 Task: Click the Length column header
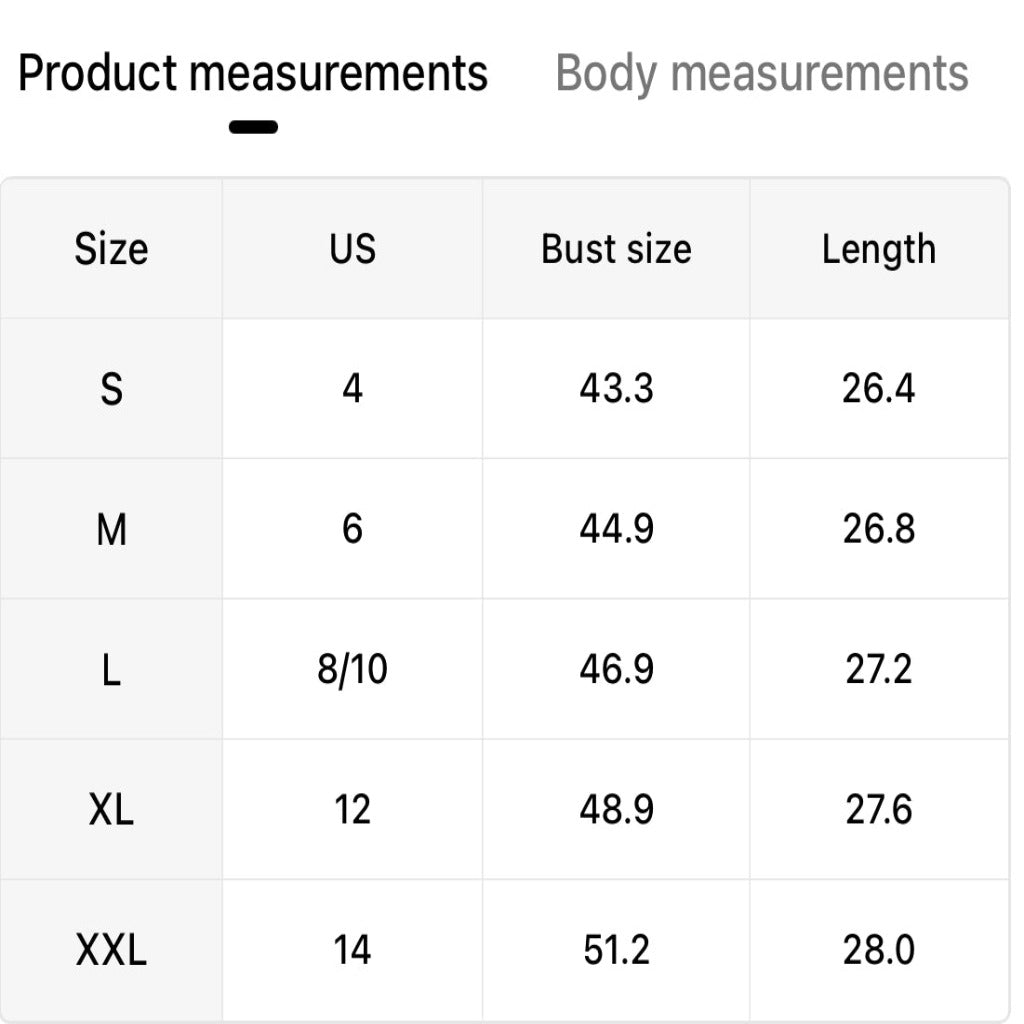click(879, 250)
